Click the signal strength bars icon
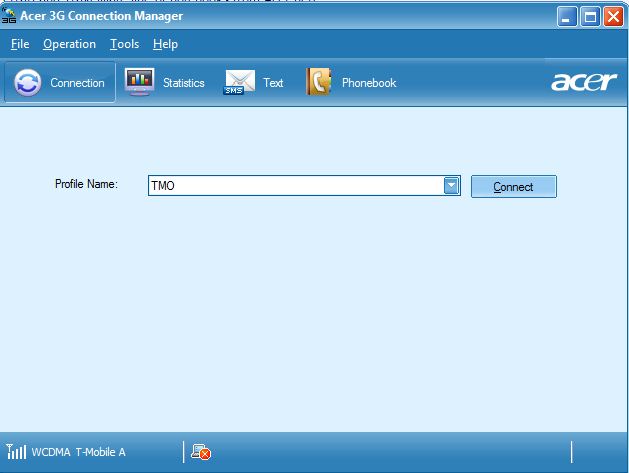The image size is (629, 473). pos(16,452)
